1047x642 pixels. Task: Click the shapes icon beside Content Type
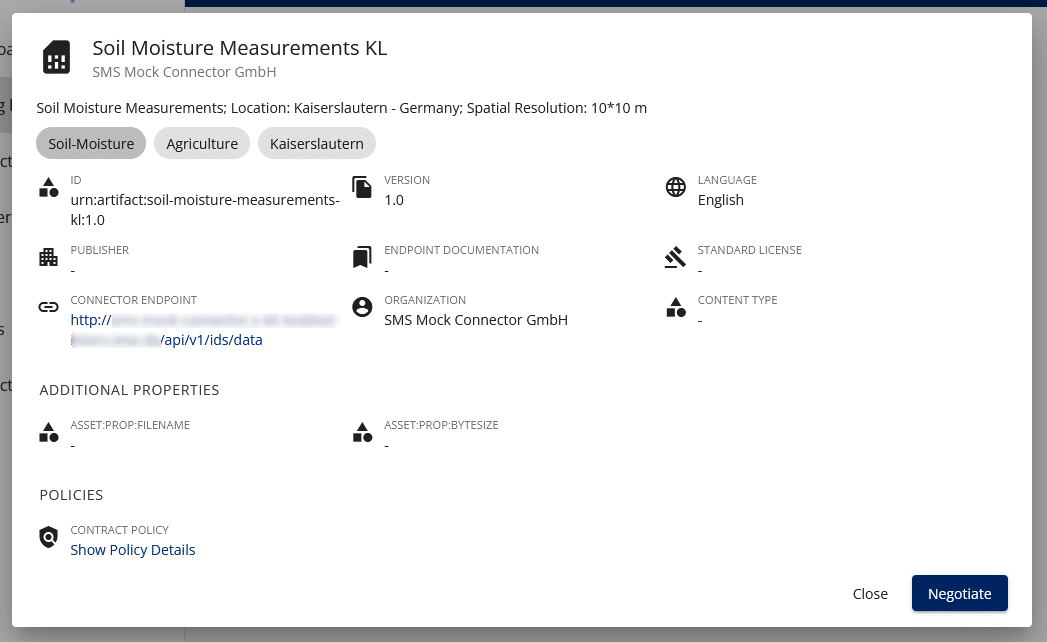pos(676,307)
